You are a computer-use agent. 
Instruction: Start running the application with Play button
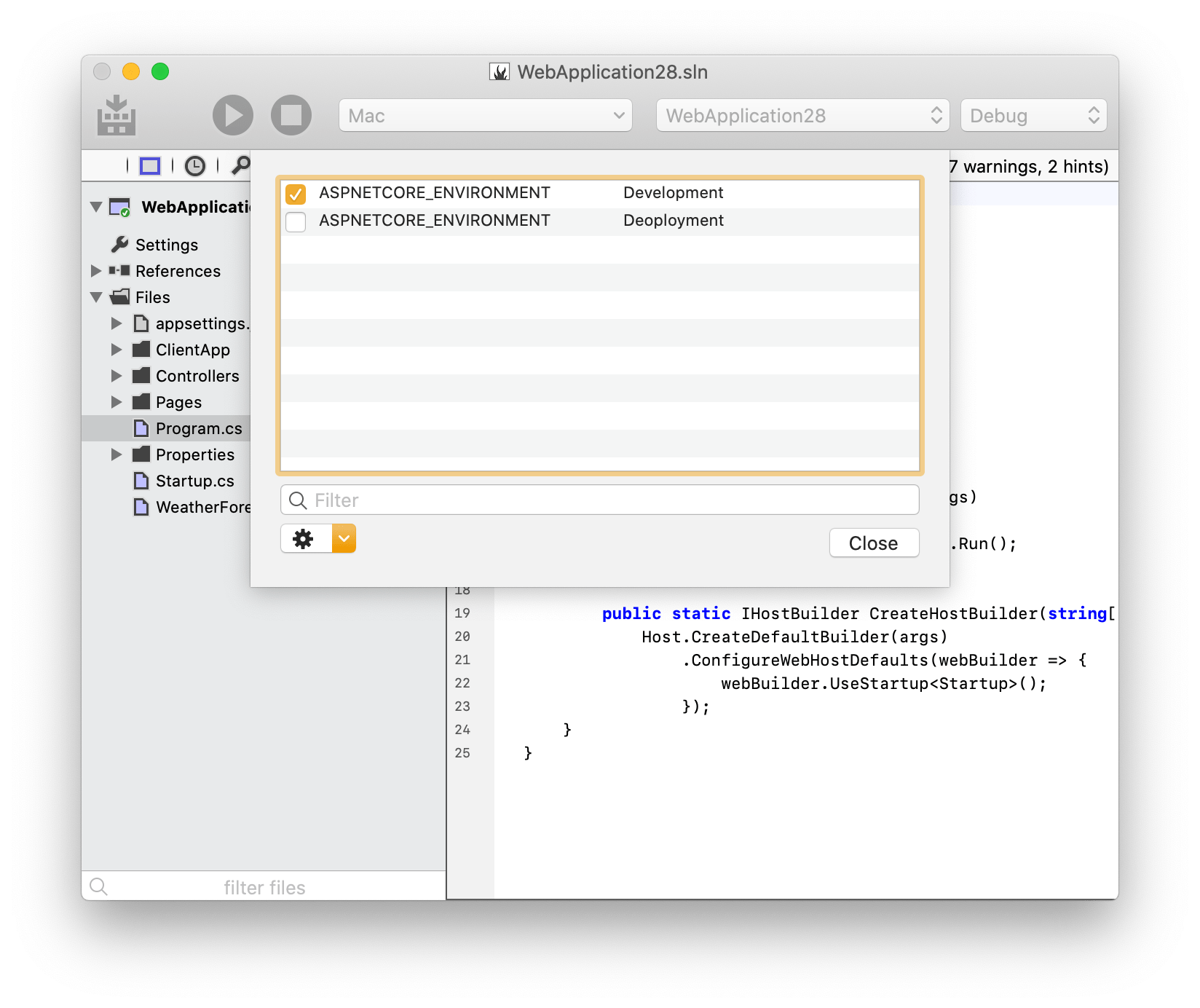coord(233,115)
